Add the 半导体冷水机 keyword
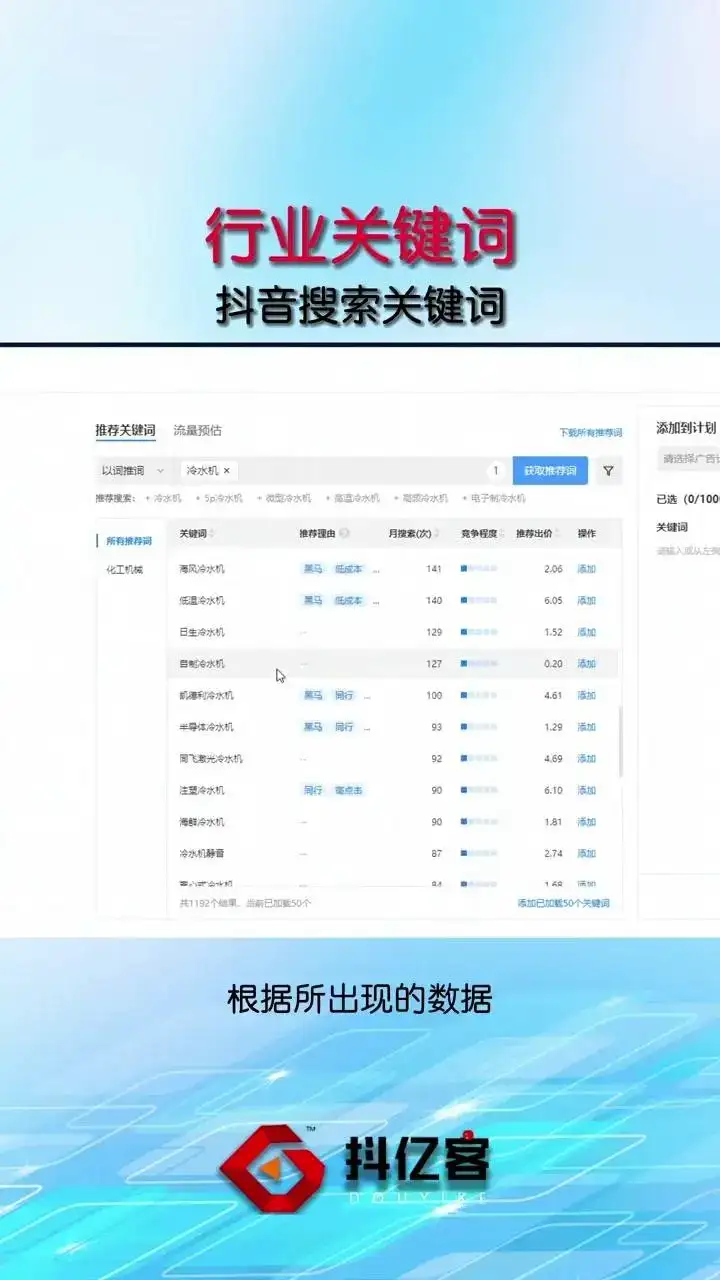This screenshot has width=720, height=1280. click(x=586, y=727)
